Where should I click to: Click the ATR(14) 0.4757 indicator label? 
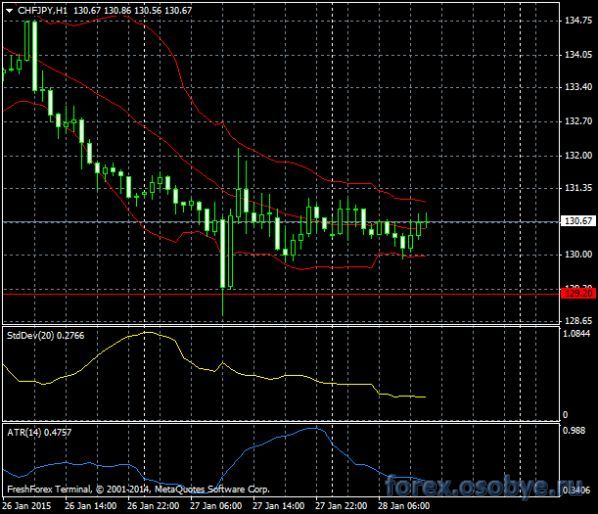(x=39, y=432)
